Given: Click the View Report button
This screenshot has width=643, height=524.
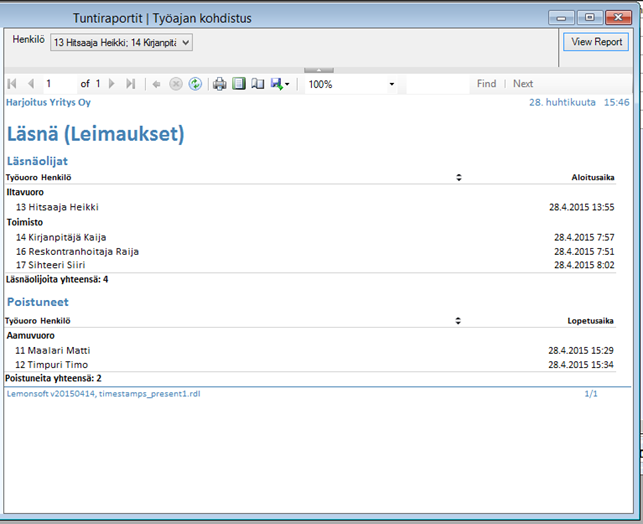Looking at the screenshot, I should click(596, 42).
